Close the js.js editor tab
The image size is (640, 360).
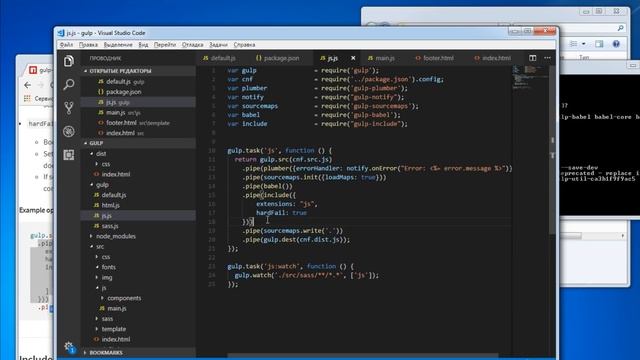353,58
